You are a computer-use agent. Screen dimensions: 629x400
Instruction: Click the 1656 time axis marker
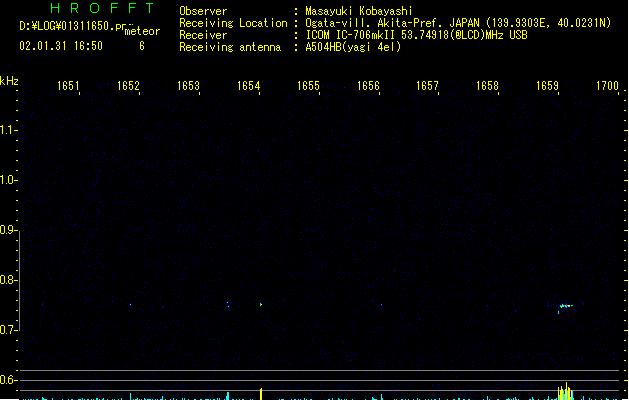pyautogui.click(x=368, y=86)
